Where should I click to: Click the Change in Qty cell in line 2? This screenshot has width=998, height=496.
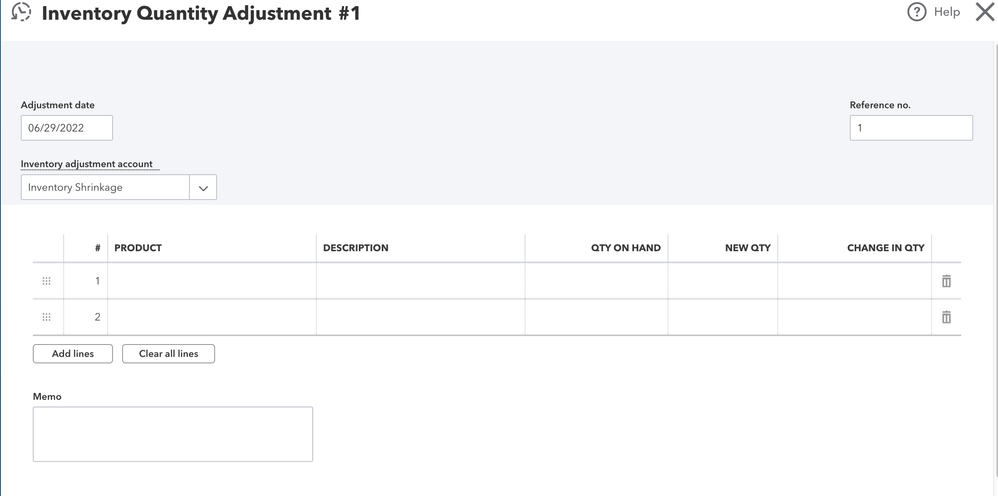(x=854, y=317)
